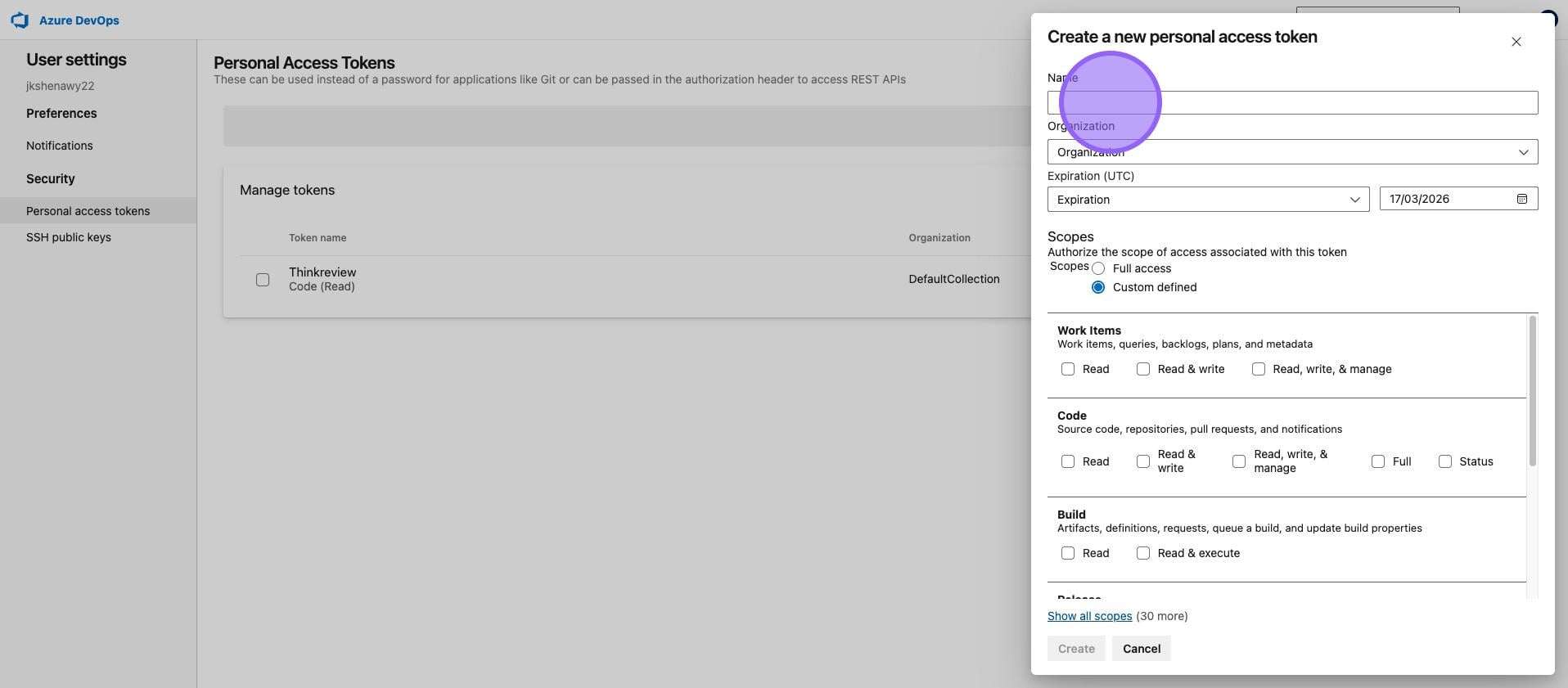Click the Manage tokens heading
This screenshot has height=688, width=1568.
coord(287,190)
